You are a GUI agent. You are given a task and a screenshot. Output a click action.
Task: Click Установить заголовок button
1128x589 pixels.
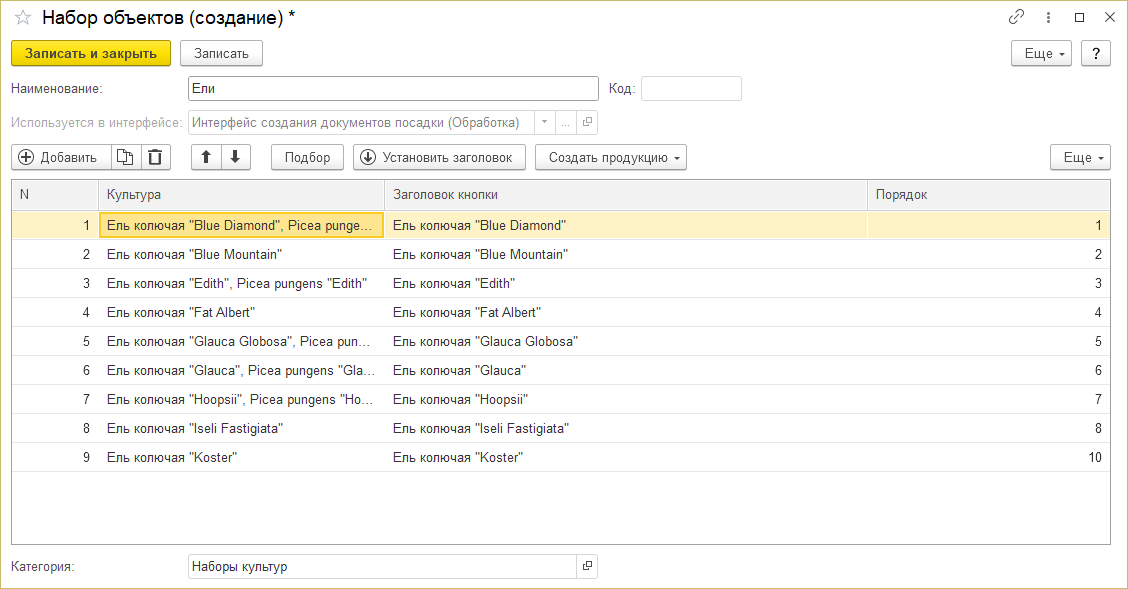click(439, 157)
